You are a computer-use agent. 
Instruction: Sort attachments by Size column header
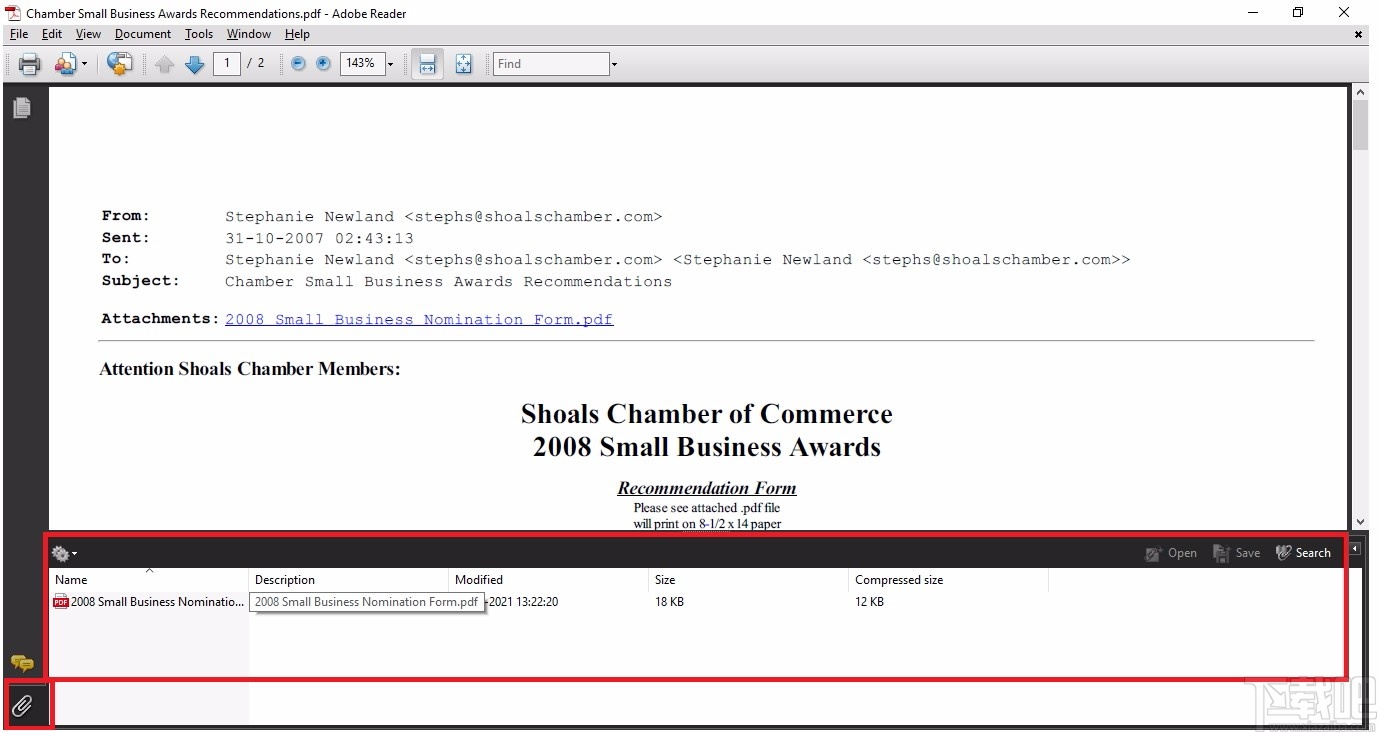point(749,579)
